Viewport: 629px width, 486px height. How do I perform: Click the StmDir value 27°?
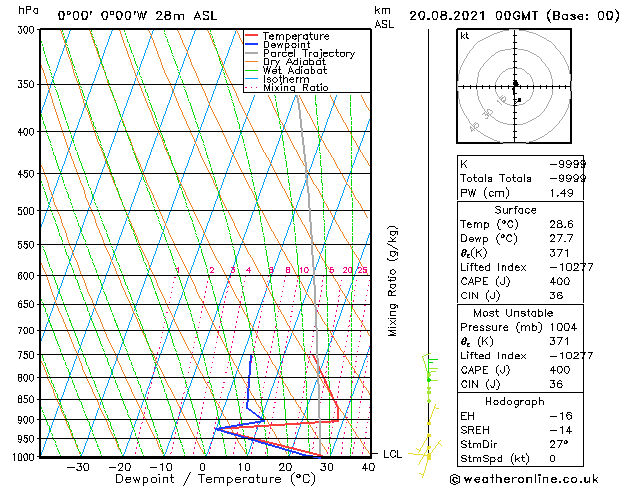pyautogui.click(x=559, y=444)
